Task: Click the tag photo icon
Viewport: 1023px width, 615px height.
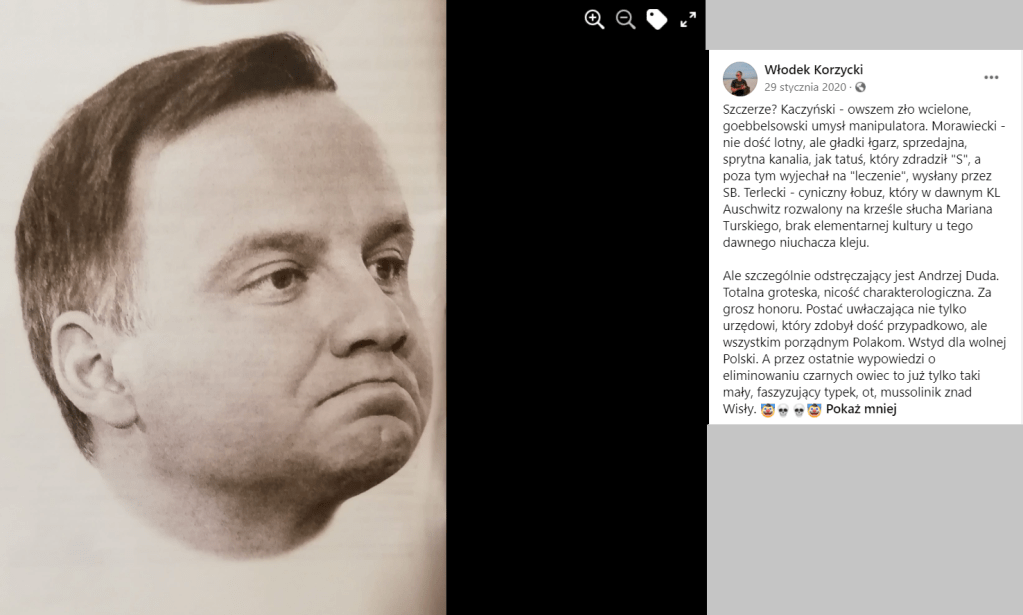Action: pos(656,20)
